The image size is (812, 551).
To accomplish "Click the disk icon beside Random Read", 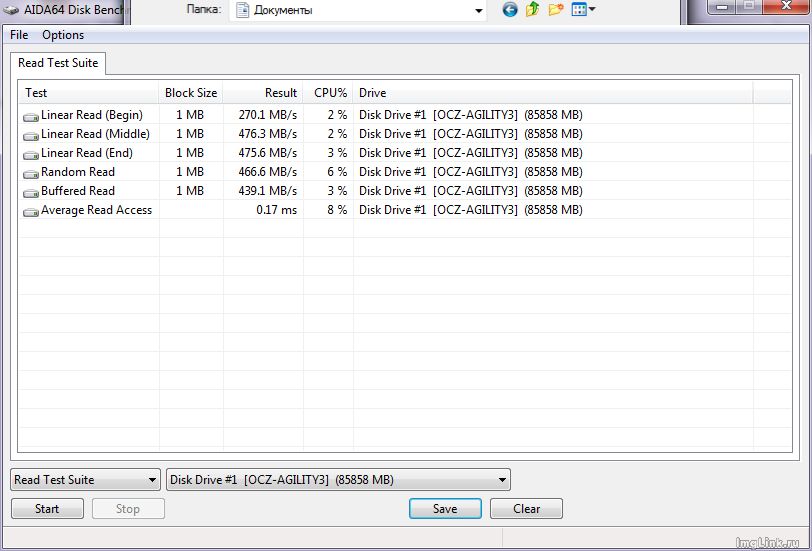I will point(31,173).
